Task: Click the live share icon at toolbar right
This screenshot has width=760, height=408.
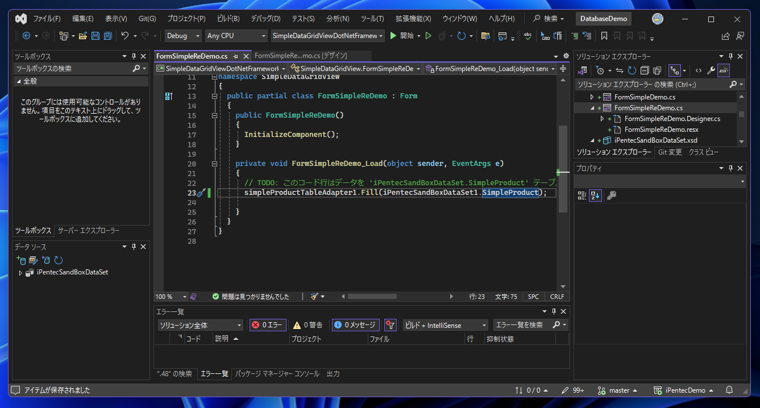Action: point(726,36)
